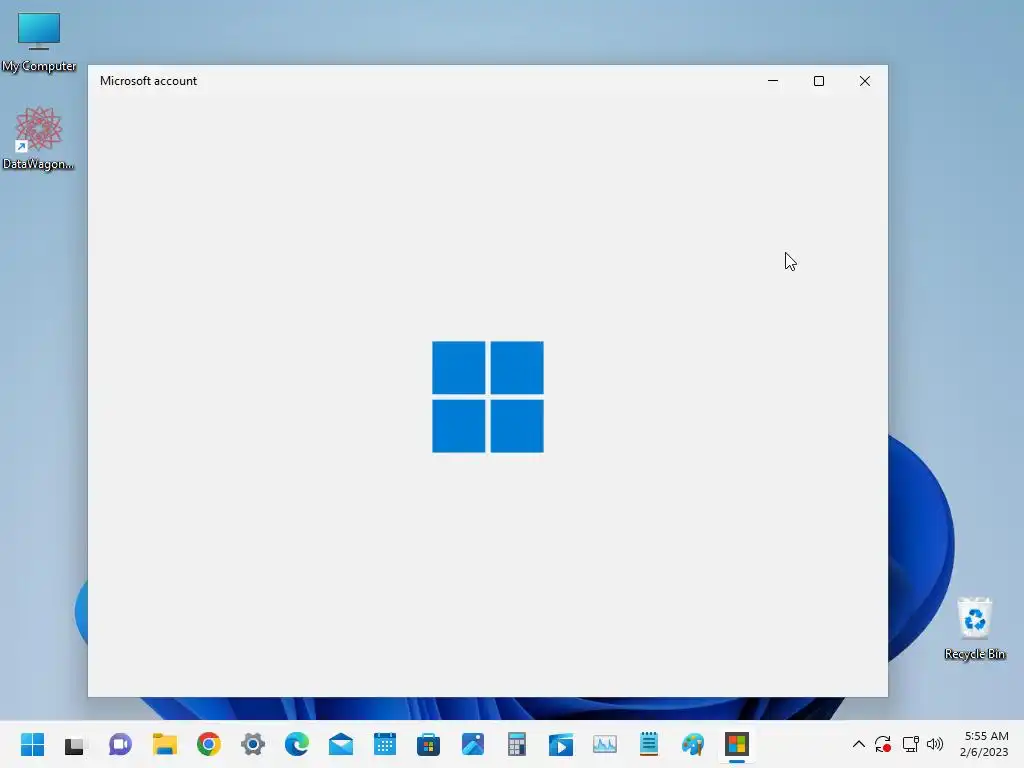Open Task View from the taskbar

75,744
